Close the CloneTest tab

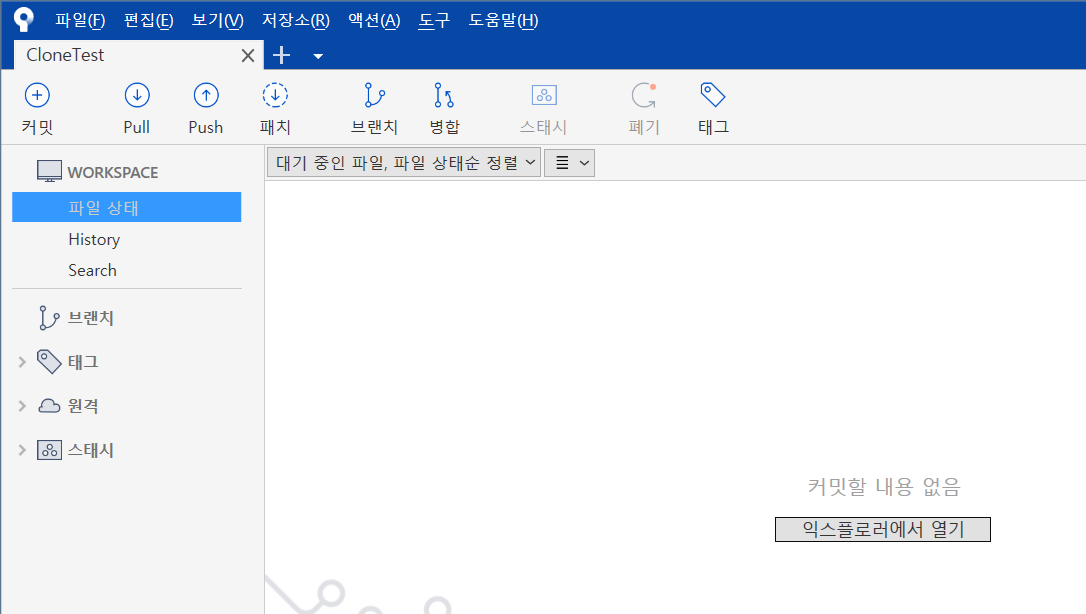(248, 55)
